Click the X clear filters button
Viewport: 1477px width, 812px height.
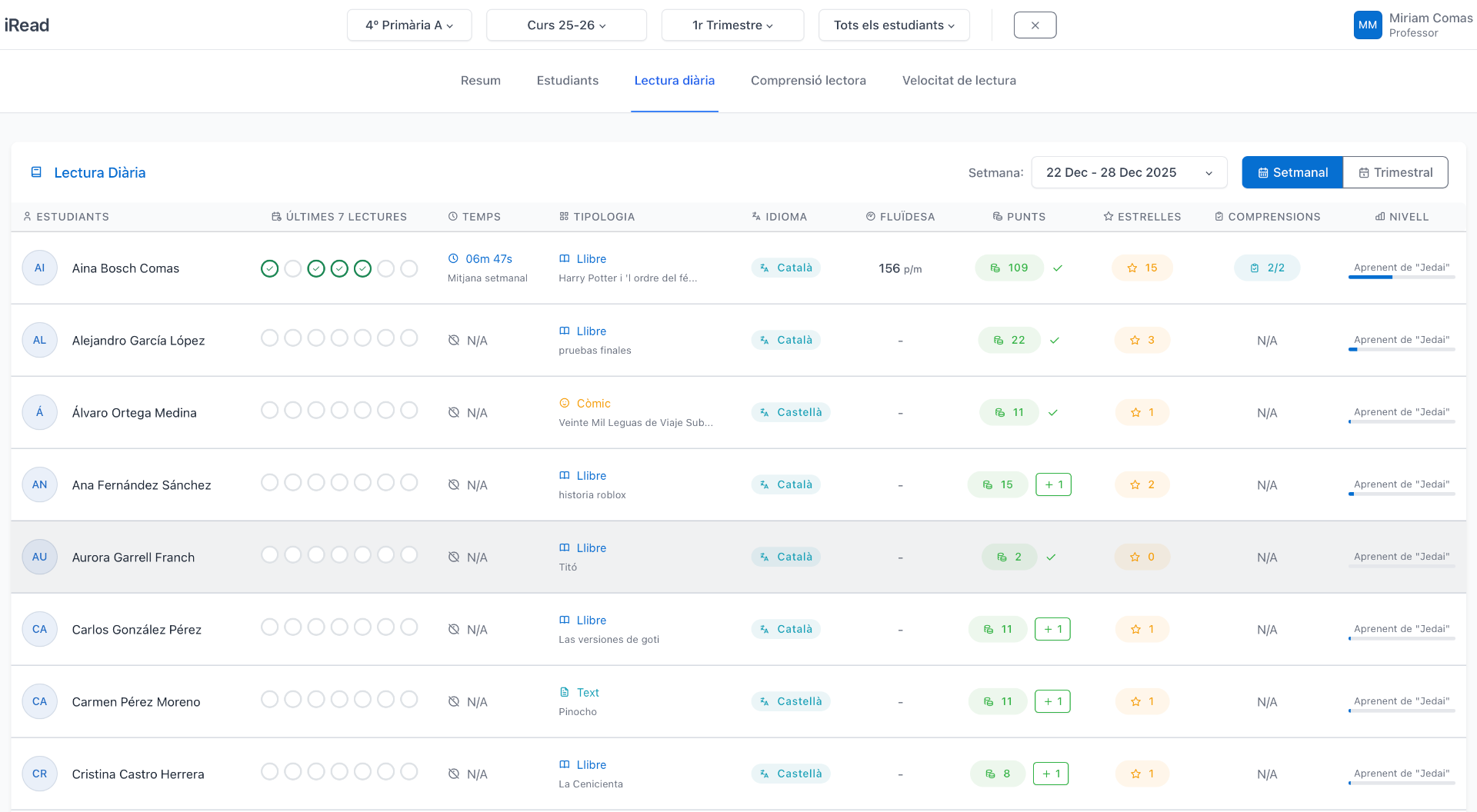pos(1035,25)
